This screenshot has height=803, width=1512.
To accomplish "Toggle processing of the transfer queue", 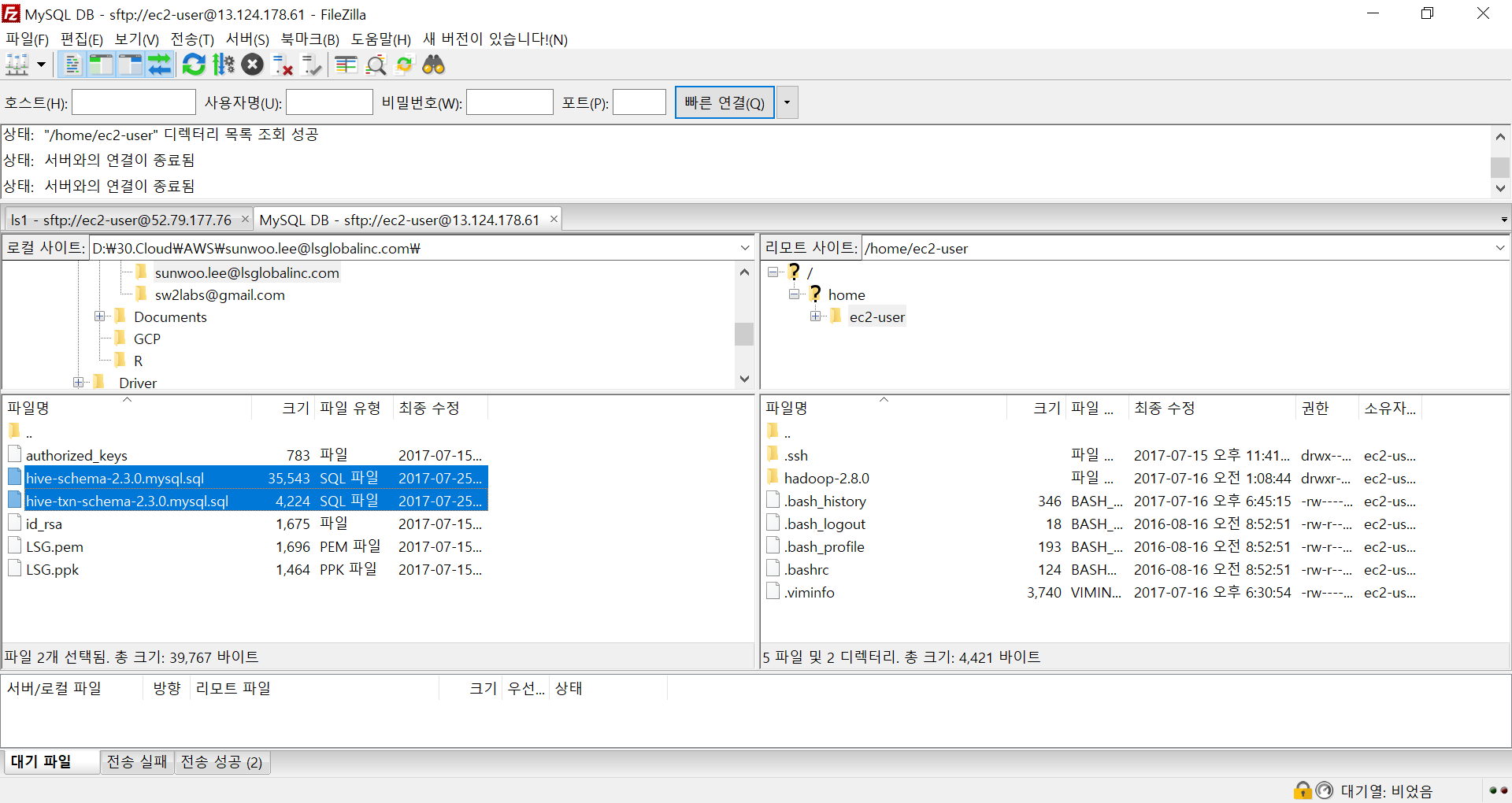I will [224, 65].
